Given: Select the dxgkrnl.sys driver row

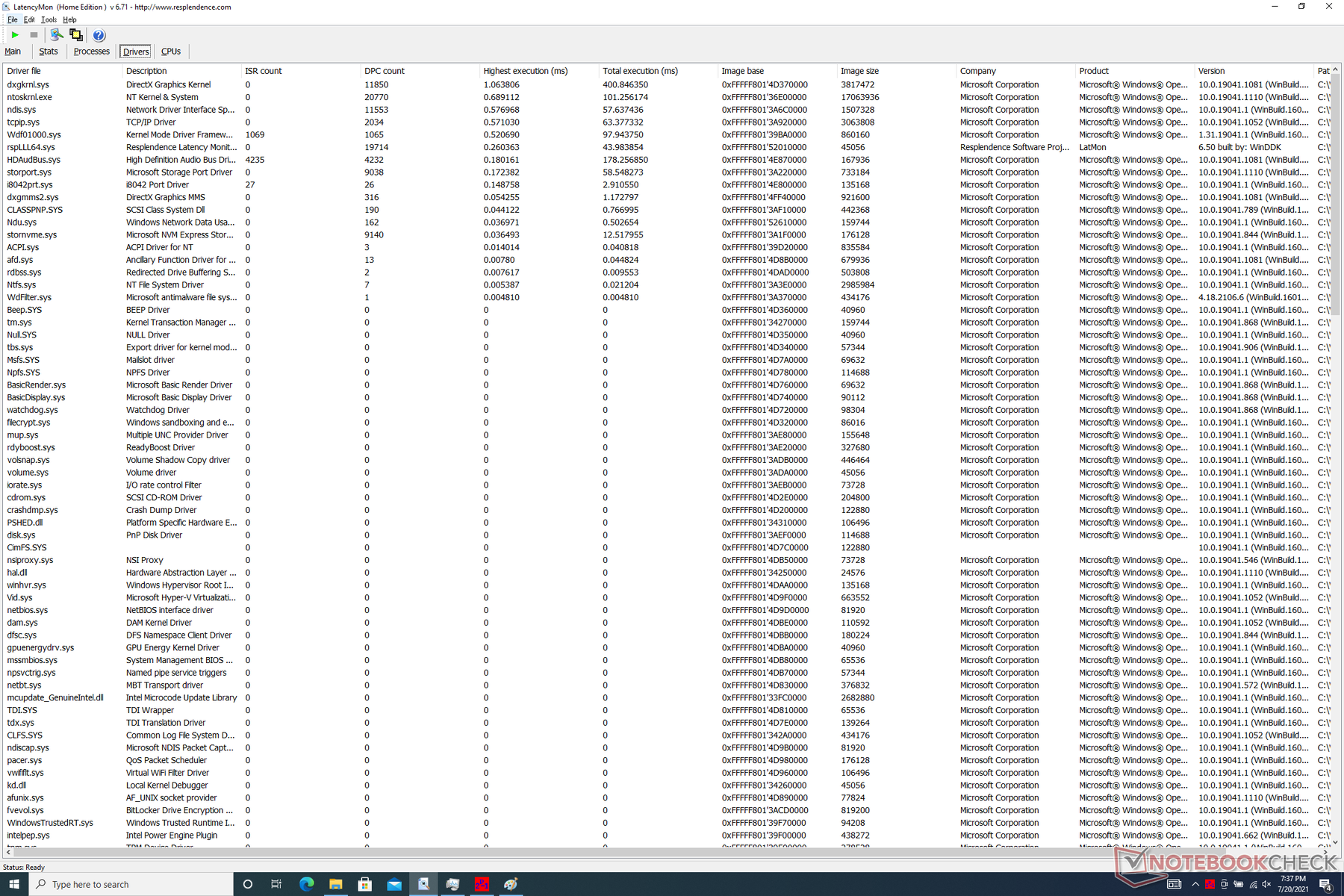Looking at the screenshot, I should tap(666, 84).
